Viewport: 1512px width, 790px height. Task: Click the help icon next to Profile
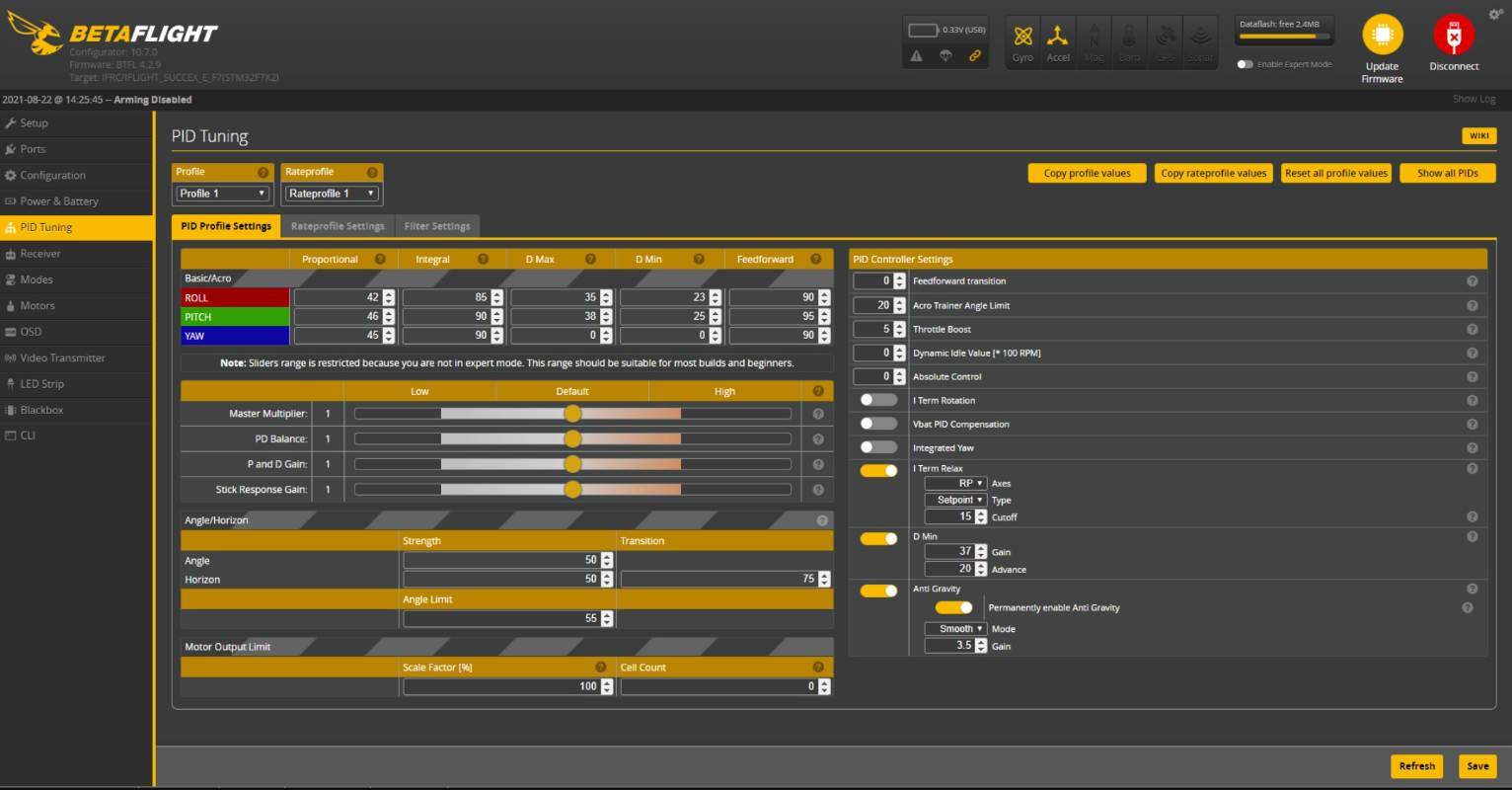pos(264,172)
